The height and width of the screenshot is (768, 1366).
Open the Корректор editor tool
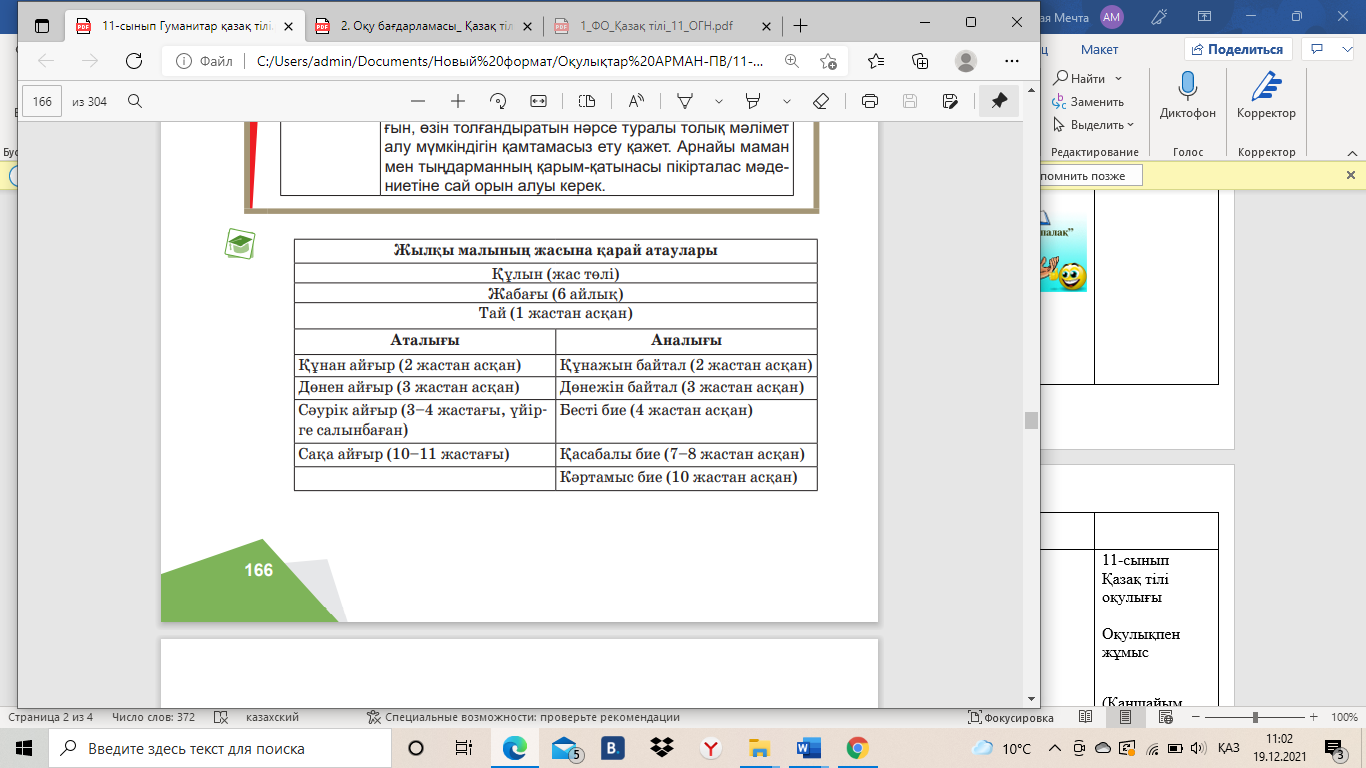[1266, 96]
